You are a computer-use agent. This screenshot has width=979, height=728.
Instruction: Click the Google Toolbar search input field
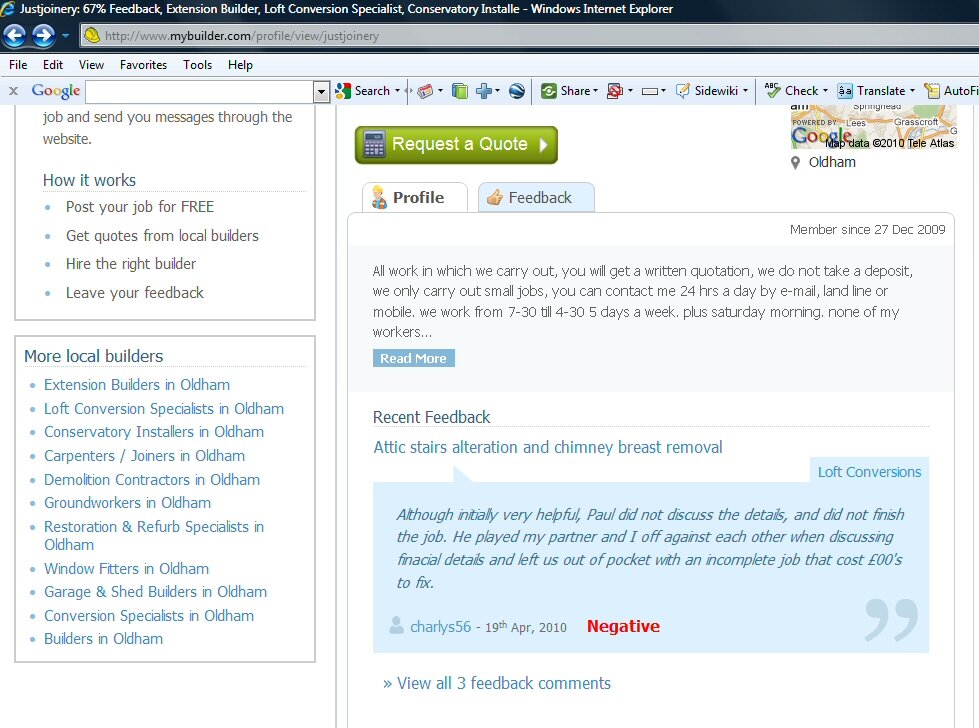(x=199, y=92)
